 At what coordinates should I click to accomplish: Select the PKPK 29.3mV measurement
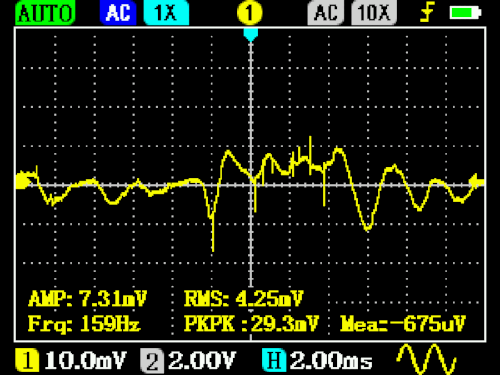tap(251, 323)
